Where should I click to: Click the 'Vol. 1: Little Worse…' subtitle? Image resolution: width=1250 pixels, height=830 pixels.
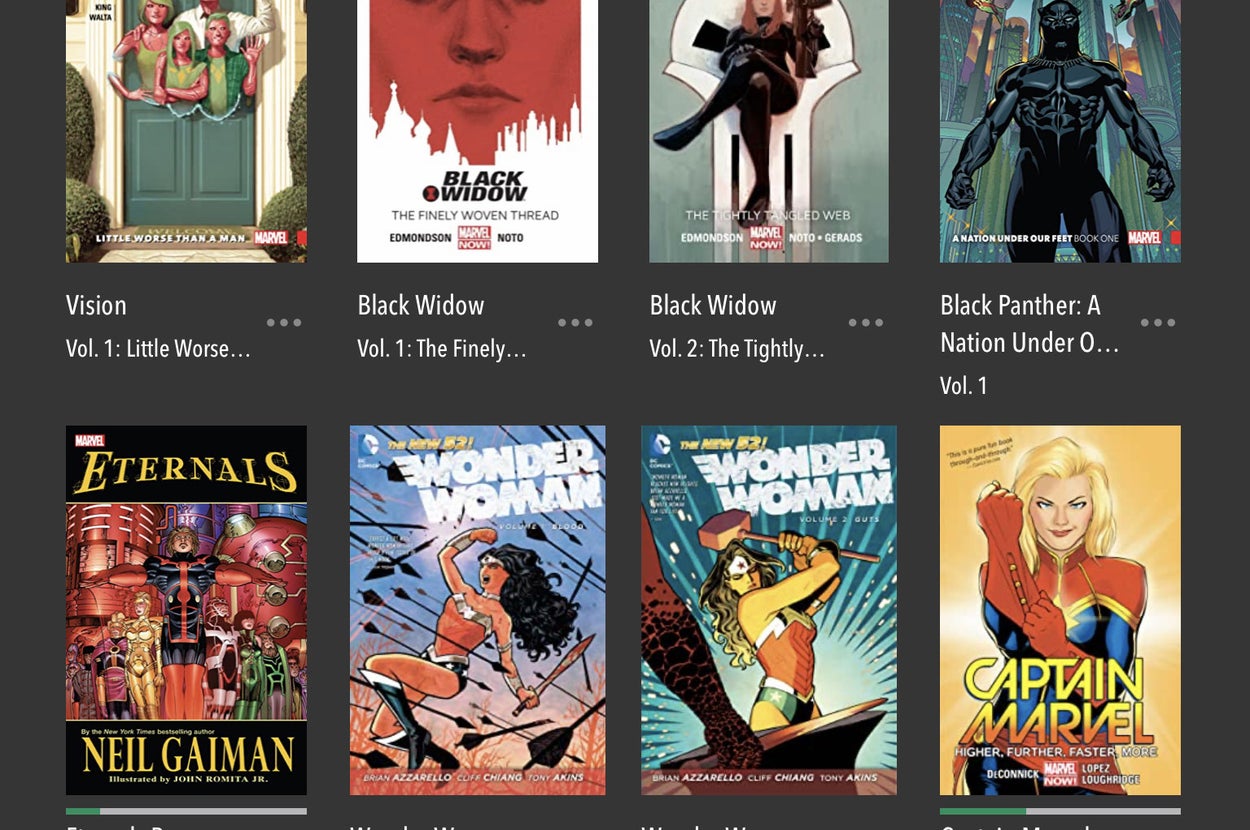point(158,349)
